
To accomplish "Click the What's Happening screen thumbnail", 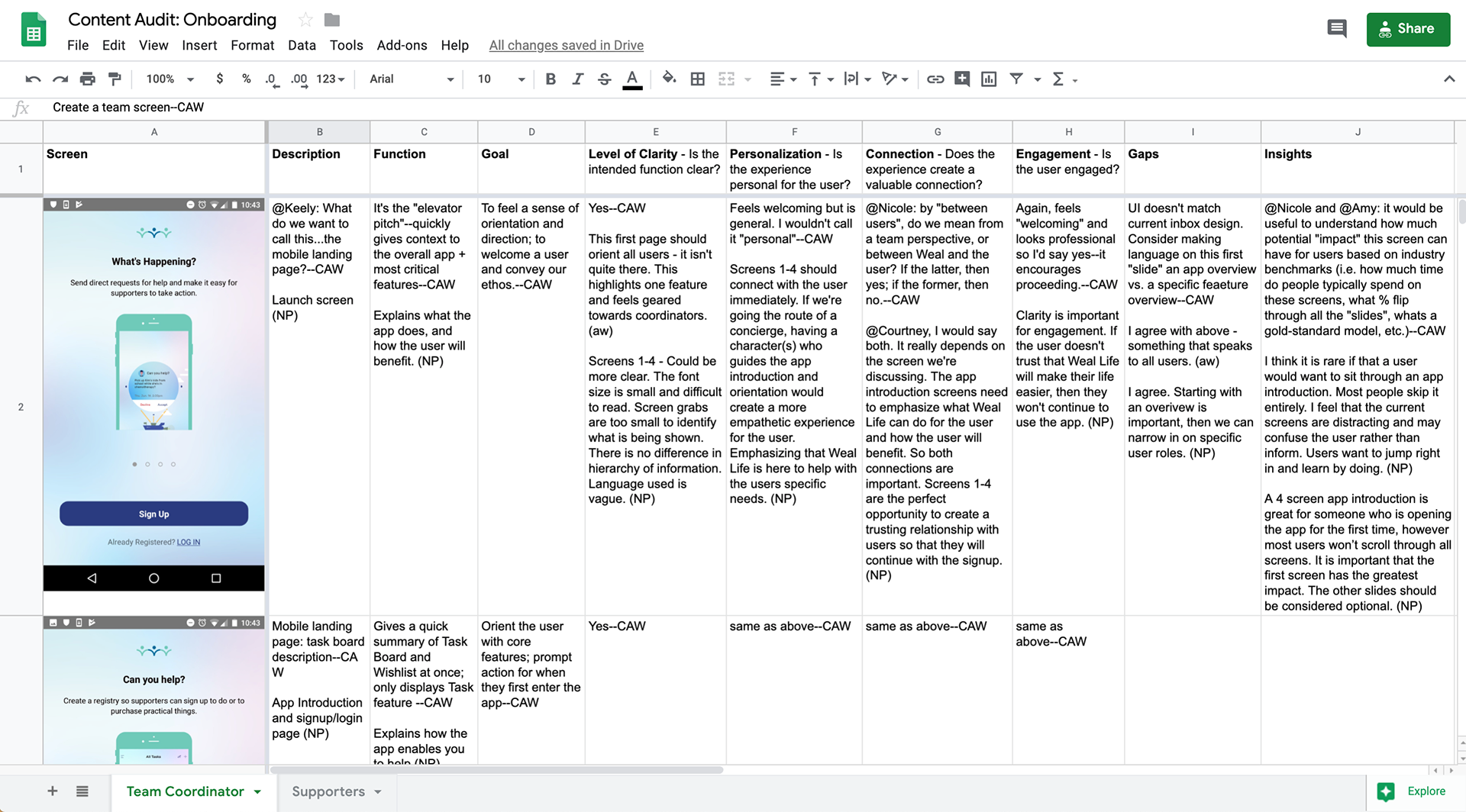I will click(154, 395).
